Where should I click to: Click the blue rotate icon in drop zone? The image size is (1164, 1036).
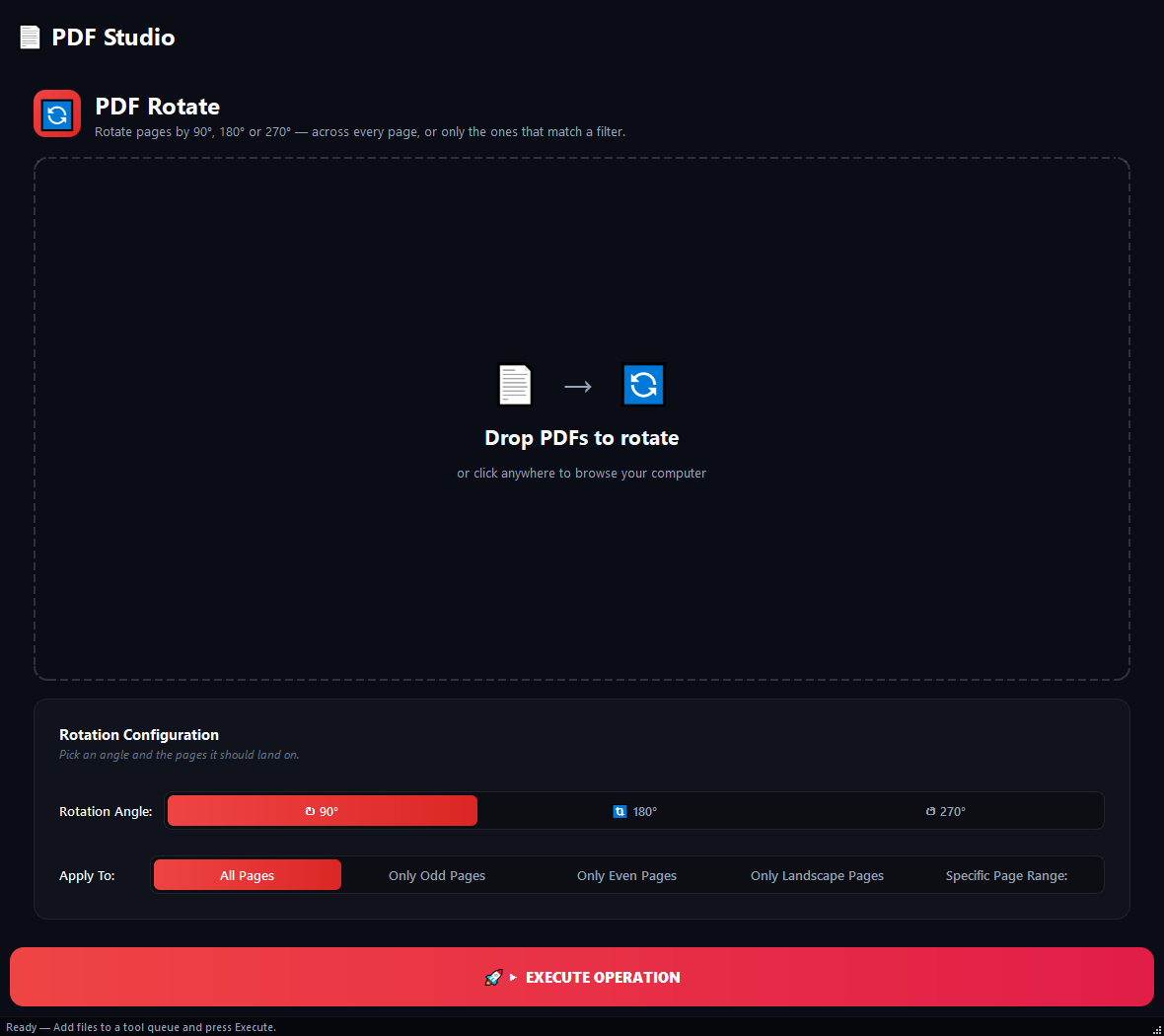click(x=643, y=385)
